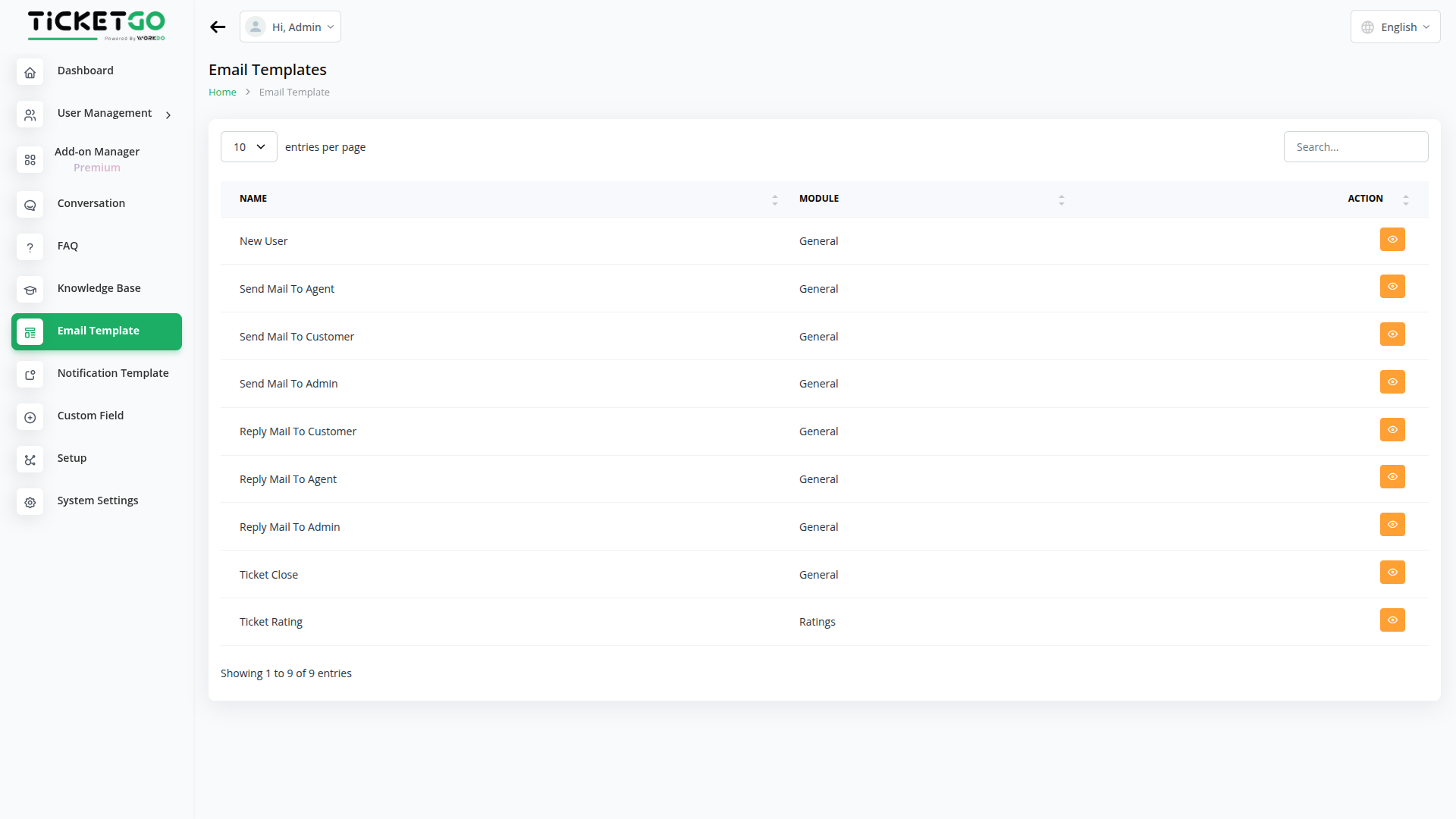This screenshot has height=819, width=1456.
Task: Click the back arrow icon in header
Action: pos(218,27)
